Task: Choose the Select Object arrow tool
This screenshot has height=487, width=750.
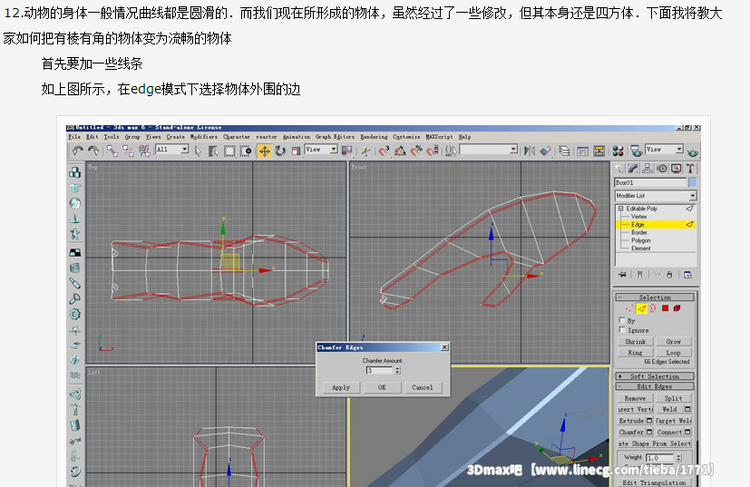Action: click(x=198, y=151)
